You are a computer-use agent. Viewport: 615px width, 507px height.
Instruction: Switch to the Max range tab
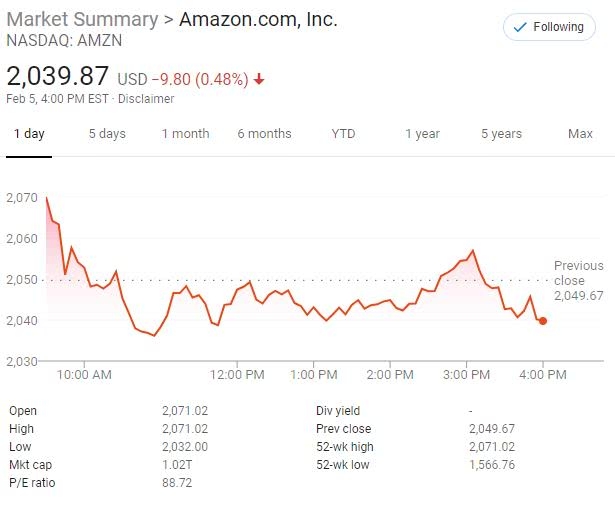[x=580, y=134]
